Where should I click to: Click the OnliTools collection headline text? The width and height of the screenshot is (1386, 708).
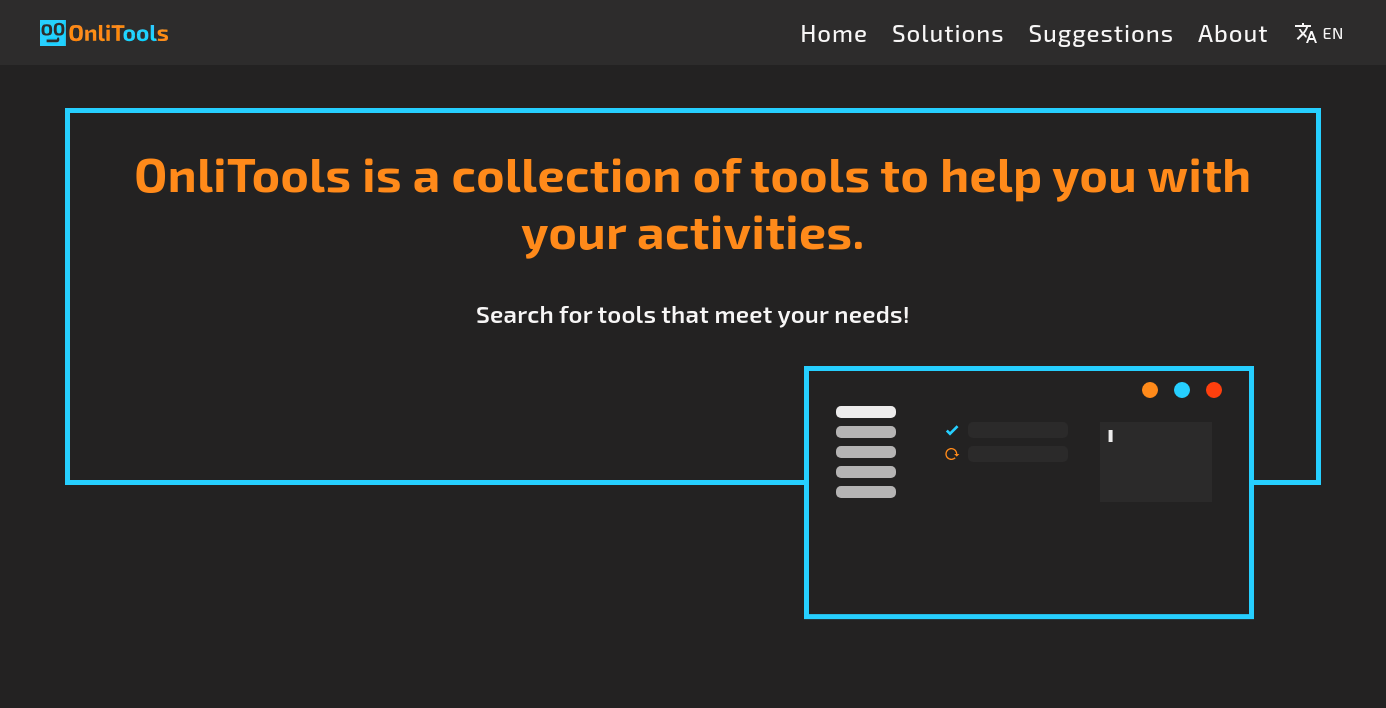(x=693, y=204)
